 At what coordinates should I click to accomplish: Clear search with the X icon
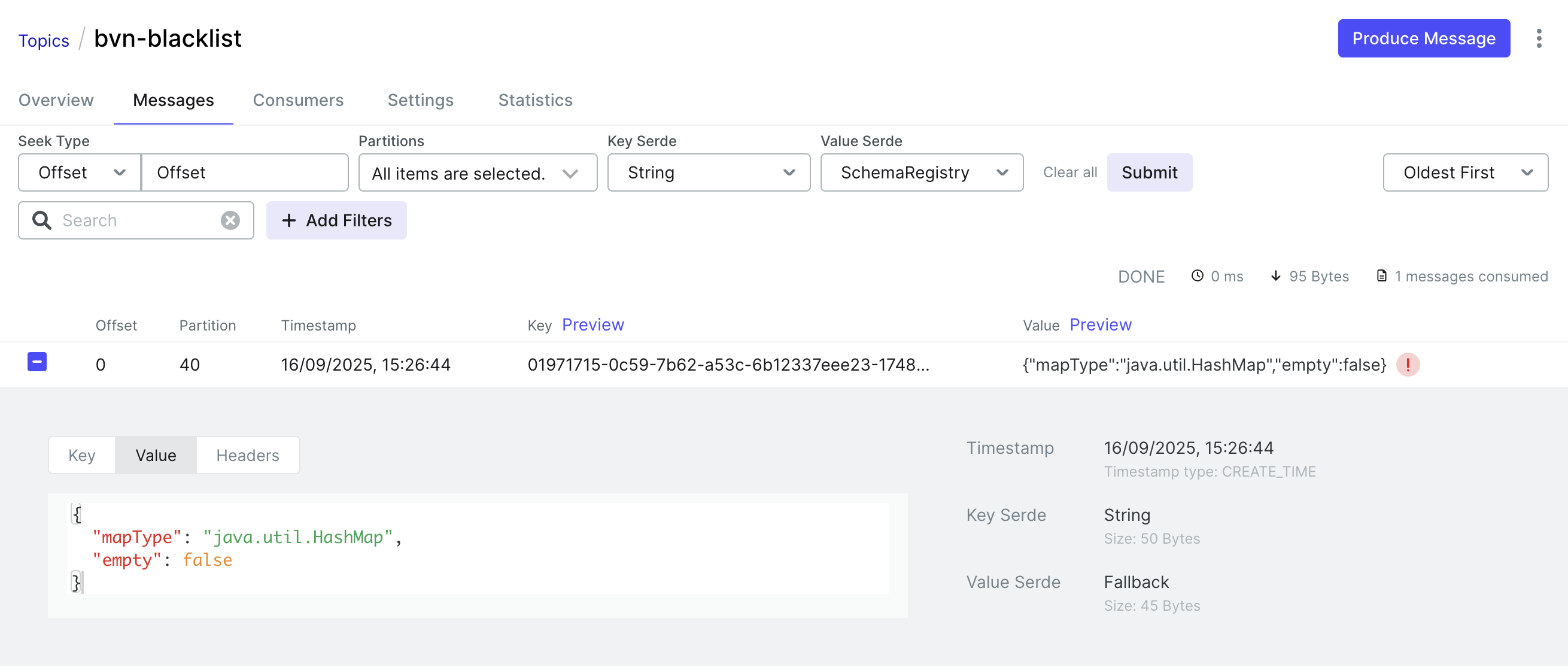(229, 220)
